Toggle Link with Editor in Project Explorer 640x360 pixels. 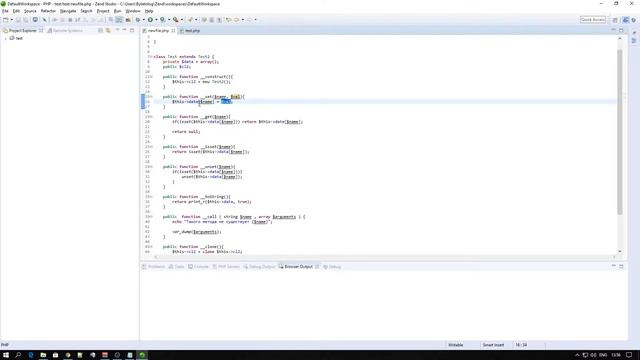(x=108, y=31)
